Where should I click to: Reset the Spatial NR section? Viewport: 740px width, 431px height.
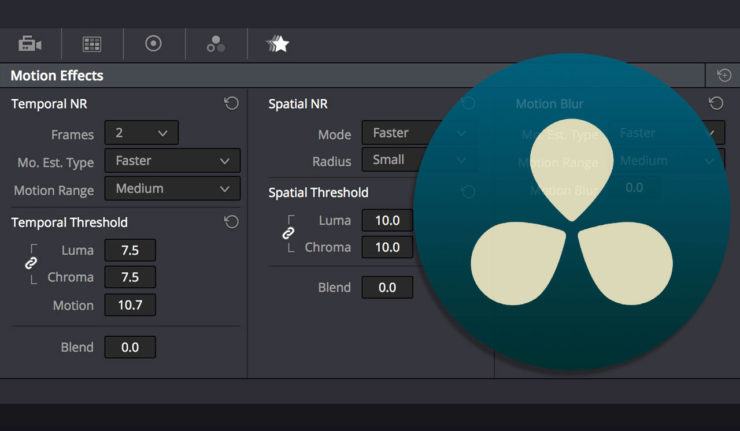coord(468,103)
